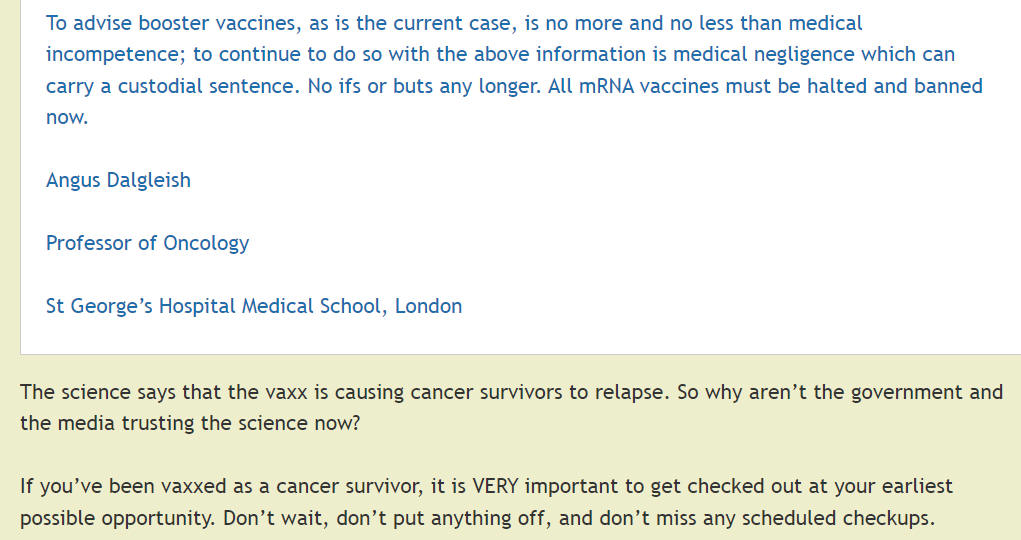Image resolution: width=1021 pixels, height=540 pixels.
Task: Click the capitalized word 'VERY'
Action: [x=496, y=487]
